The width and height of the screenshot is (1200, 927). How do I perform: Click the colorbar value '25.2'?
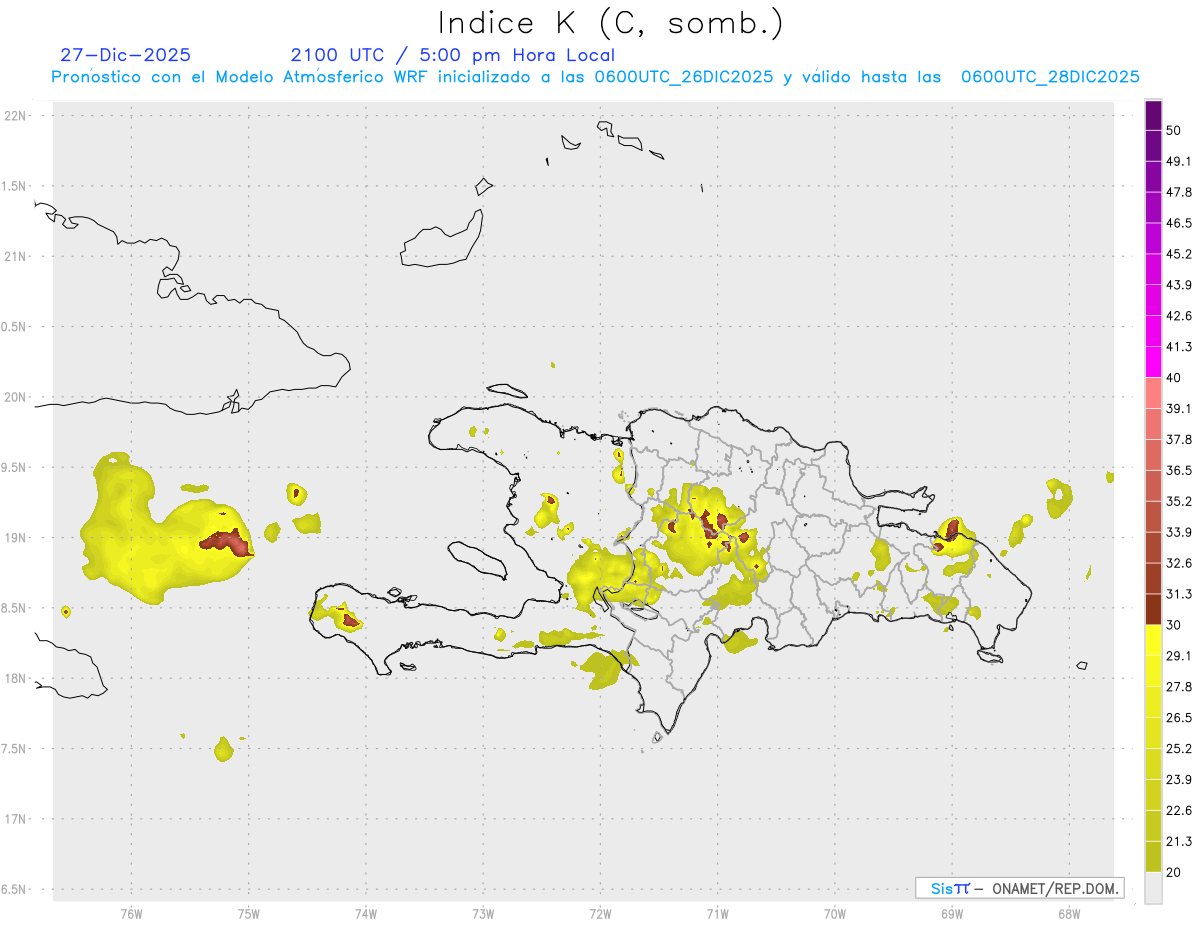point(1179,749)
